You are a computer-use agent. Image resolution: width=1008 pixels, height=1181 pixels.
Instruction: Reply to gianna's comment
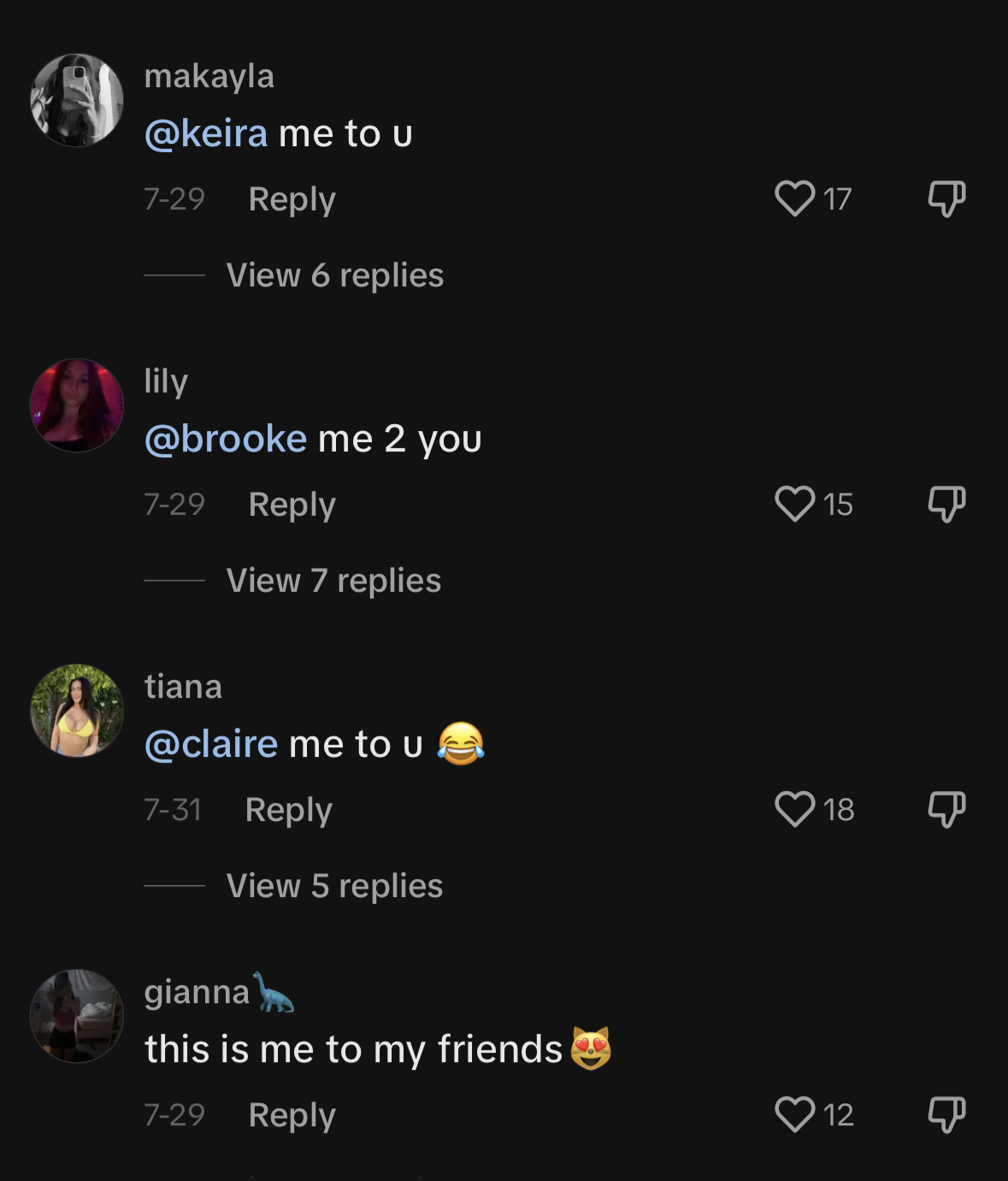pyautogui.click(x=292, y=1116)
